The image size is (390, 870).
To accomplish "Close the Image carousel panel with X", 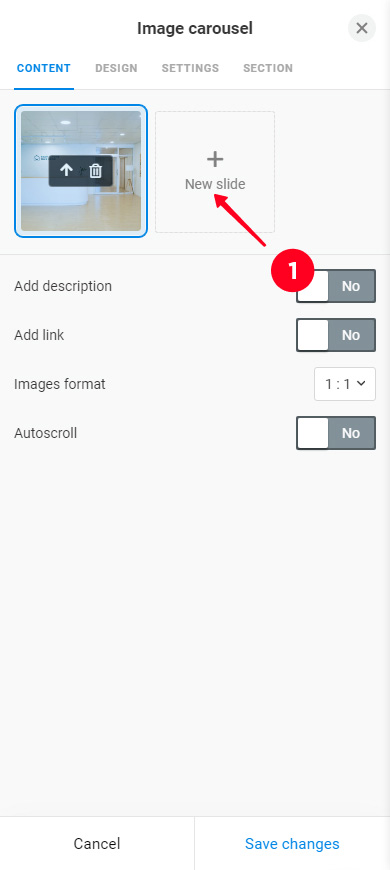I will click(362, 28).
